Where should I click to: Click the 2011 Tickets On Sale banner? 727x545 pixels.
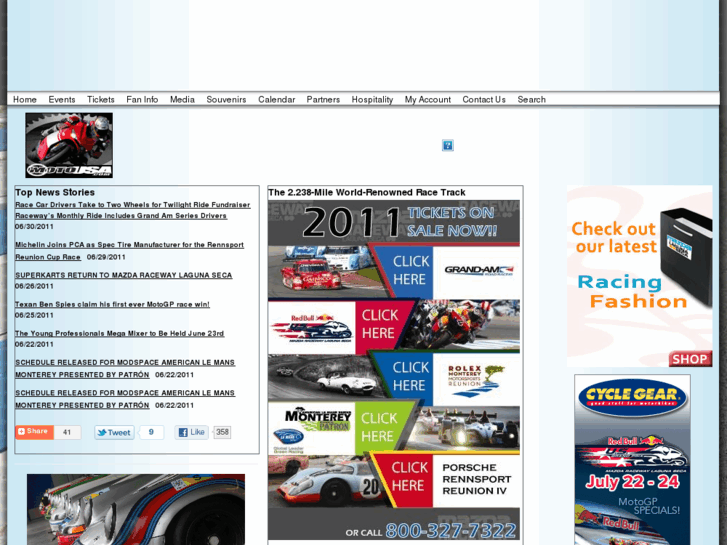tap(394, 222)
